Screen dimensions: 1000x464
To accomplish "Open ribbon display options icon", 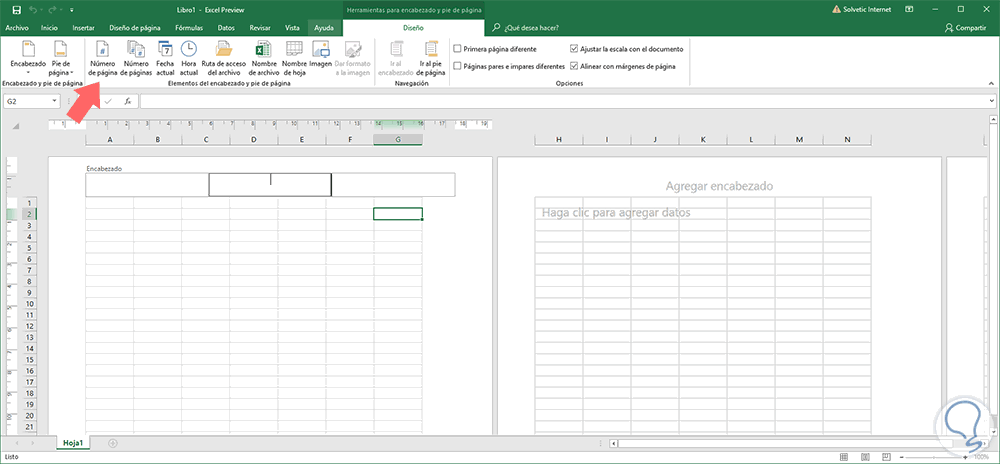I will click(x=911, y=10).
